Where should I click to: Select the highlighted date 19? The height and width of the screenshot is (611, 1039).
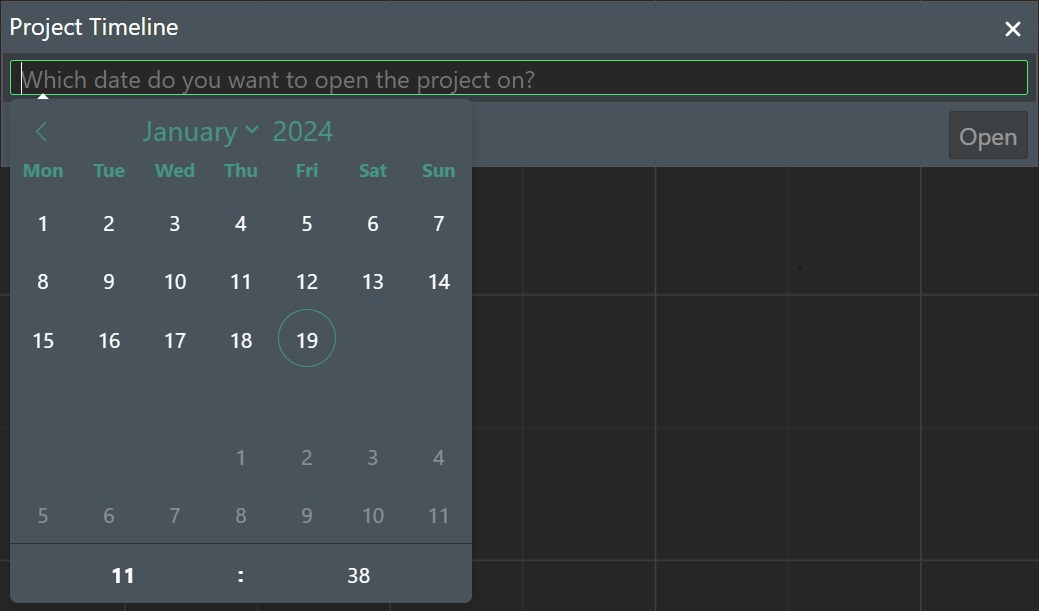[307, 339]
